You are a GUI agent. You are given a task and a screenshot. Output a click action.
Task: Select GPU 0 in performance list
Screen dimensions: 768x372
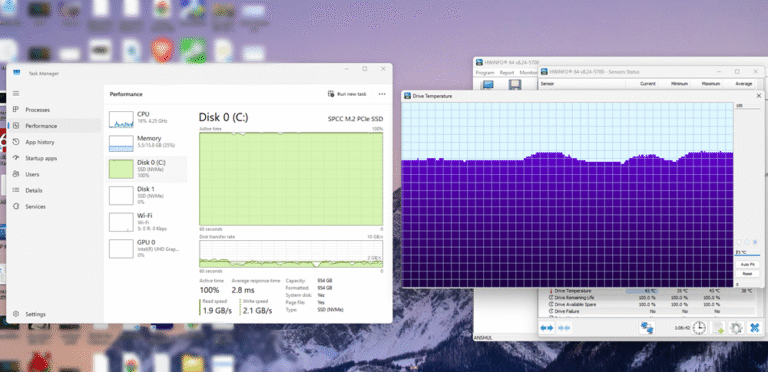pyautogui.click(x=146, y=248)
